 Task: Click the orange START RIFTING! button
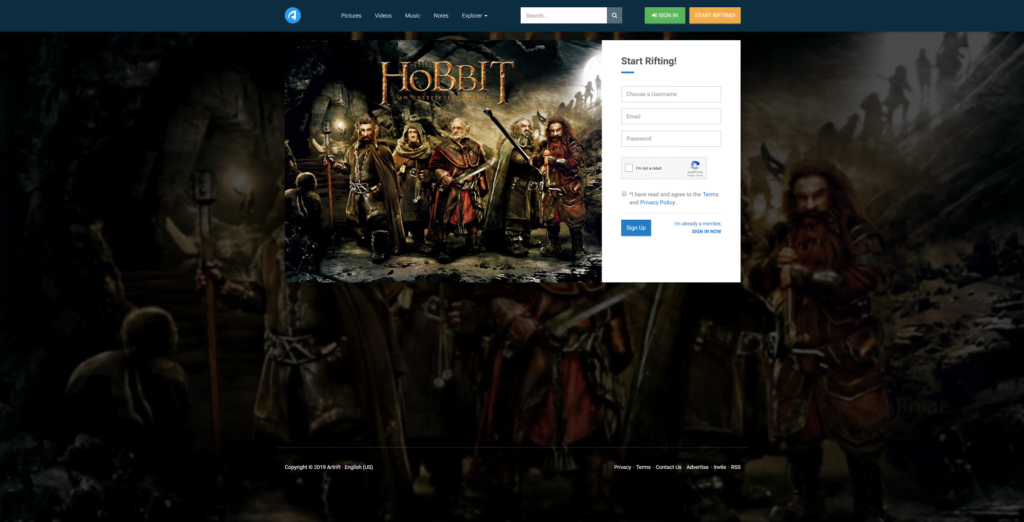click(714, 15)
